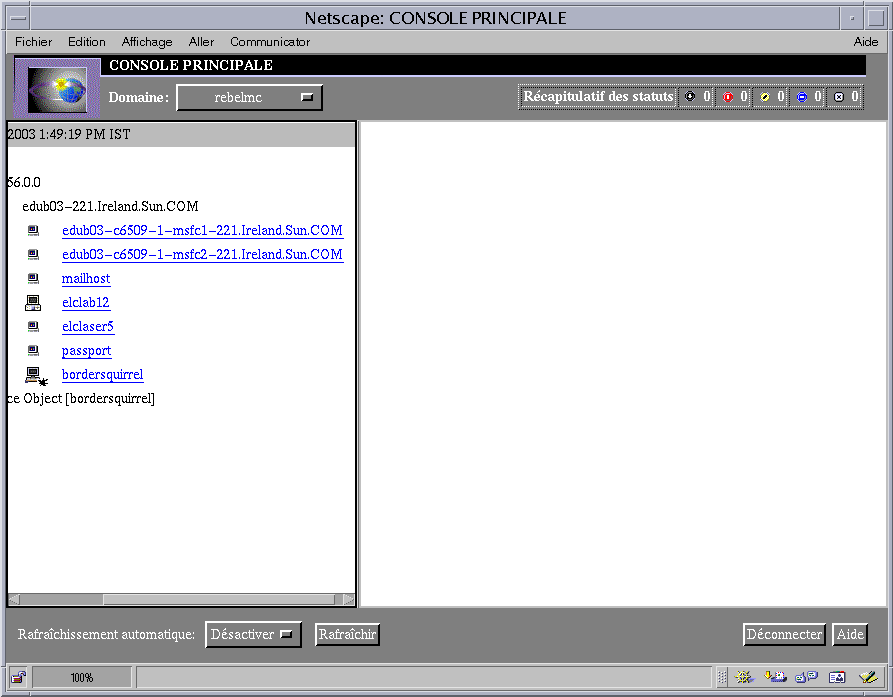Click the left-pane scrollbar left arrow

(14, 599)
